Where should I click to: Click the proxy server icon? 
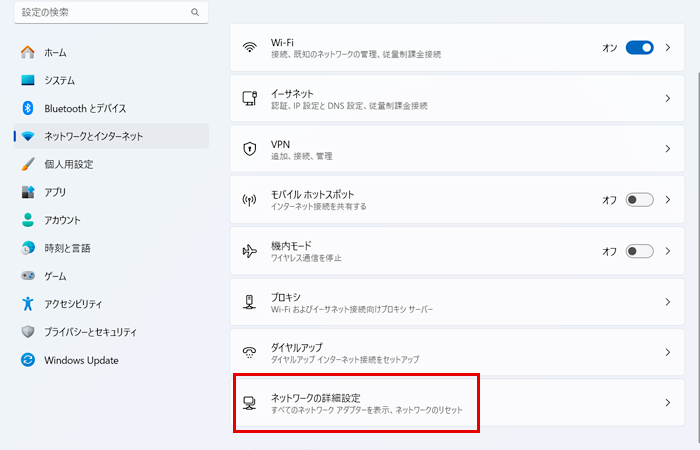[250, 302]
